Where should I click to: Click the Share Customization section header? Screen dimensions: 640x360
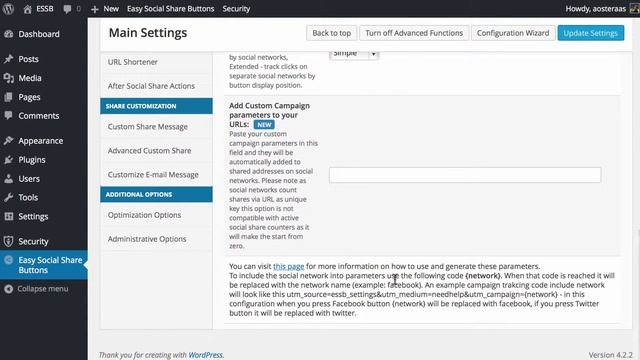156,106
